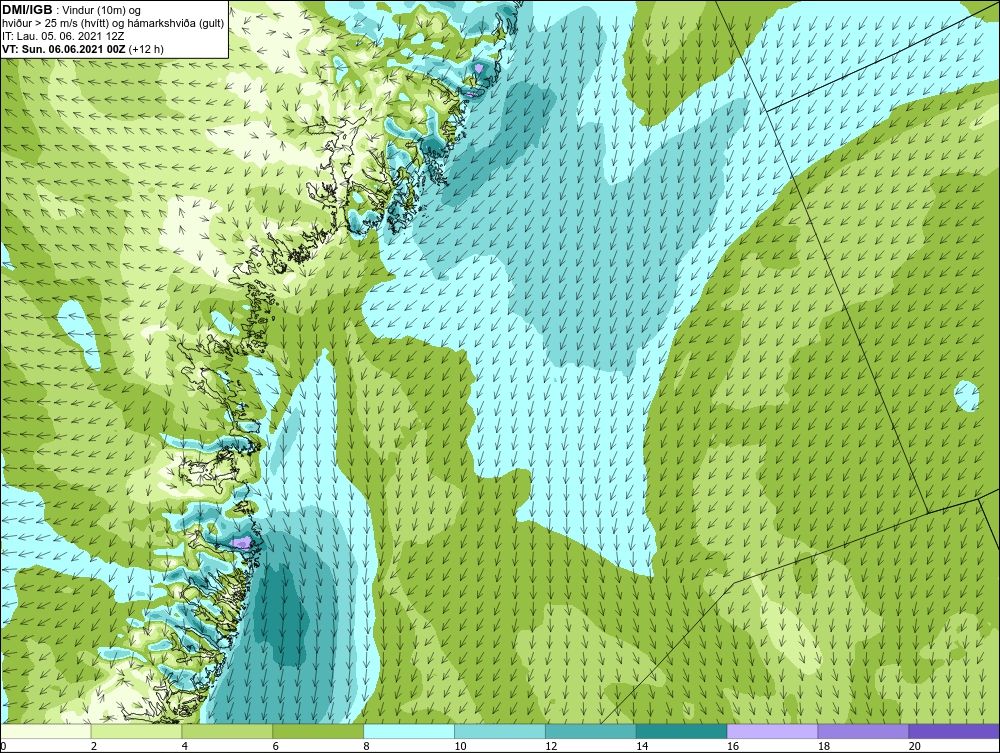Click the light green 2–4 m/s legend swatch
Viewport: 1000px width, 753px height.
136,731
